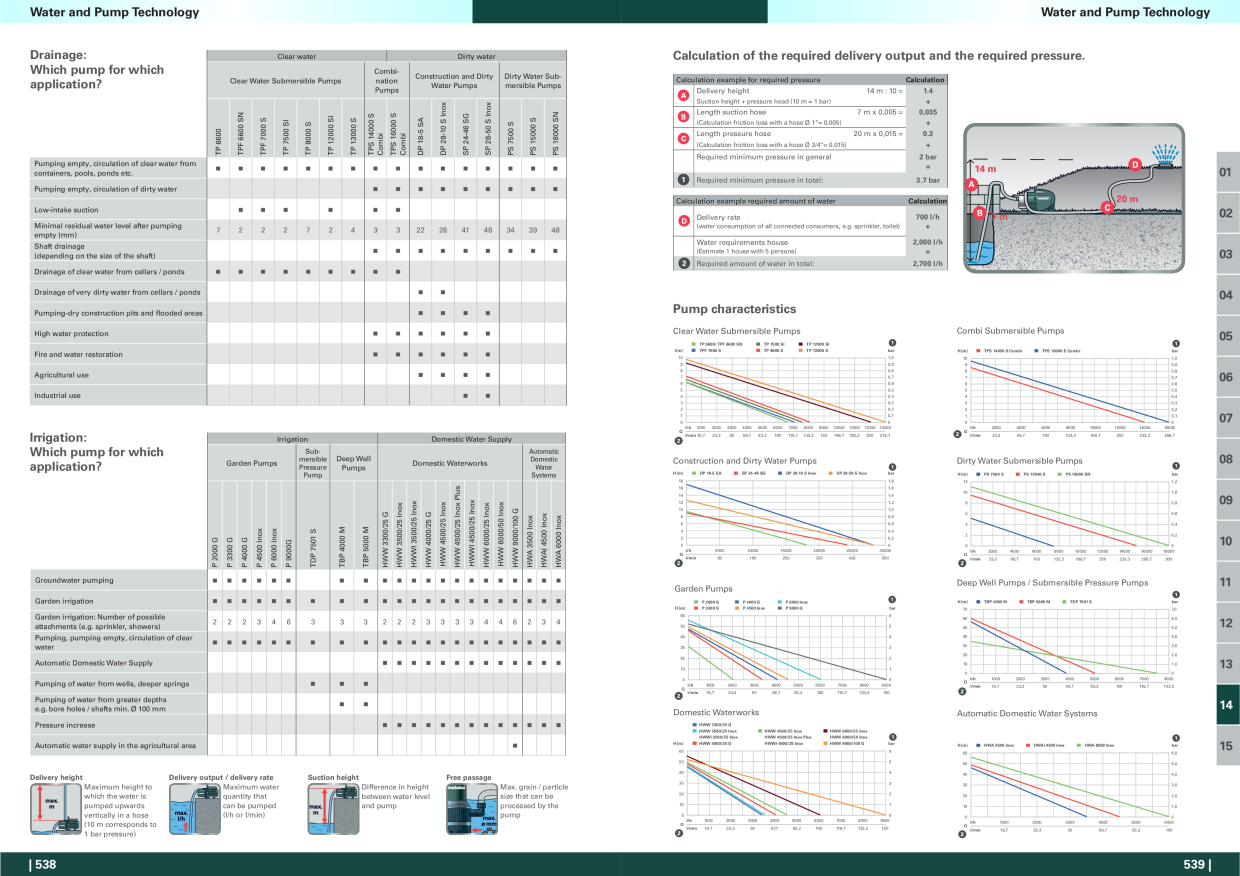Screen dimensions: 1240x876
Task: Open the Combi Submersible Pumps chart
Action: coord(1070,392)
